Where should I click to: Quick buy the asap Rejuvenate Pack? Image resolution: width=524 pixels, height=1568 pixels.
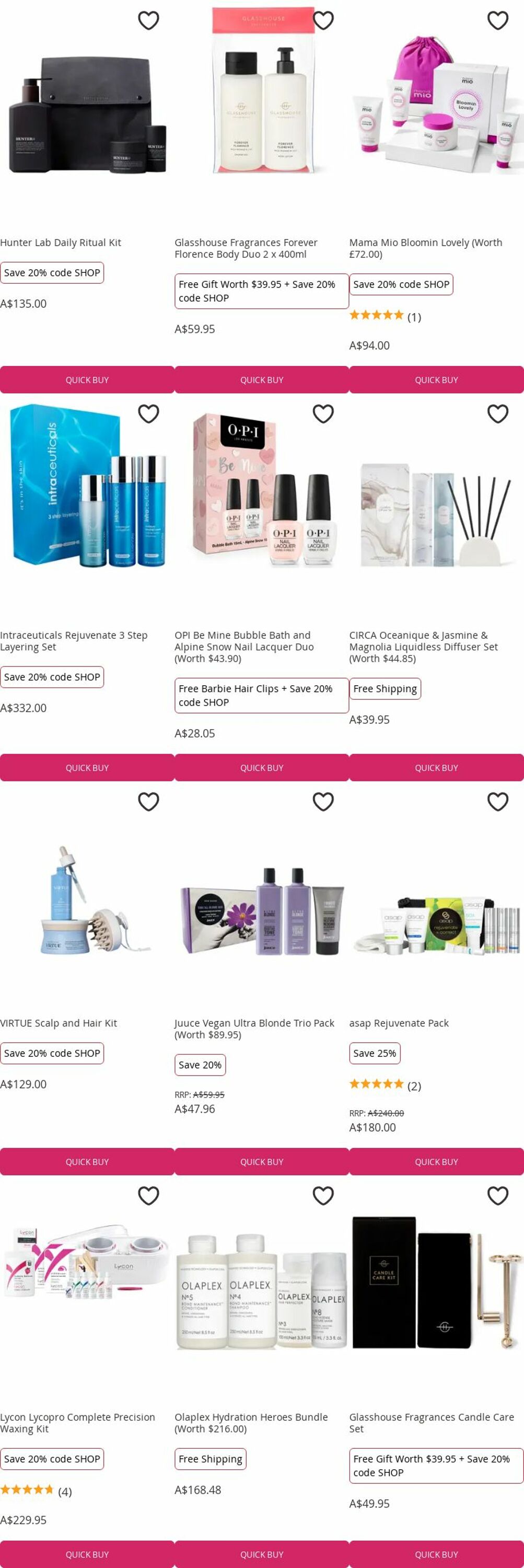tap(436, 1161)
